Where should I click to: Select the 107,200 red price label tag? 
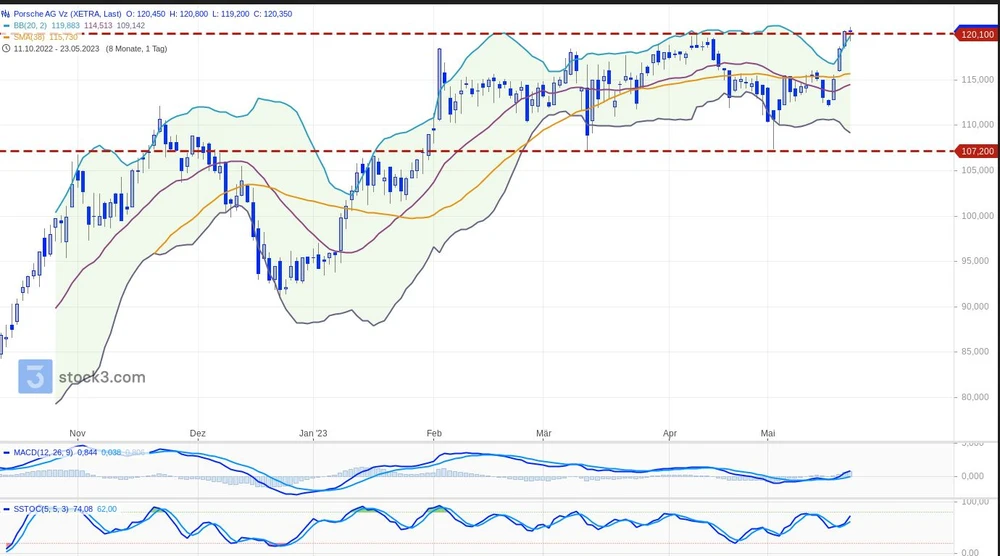point(976,151)
